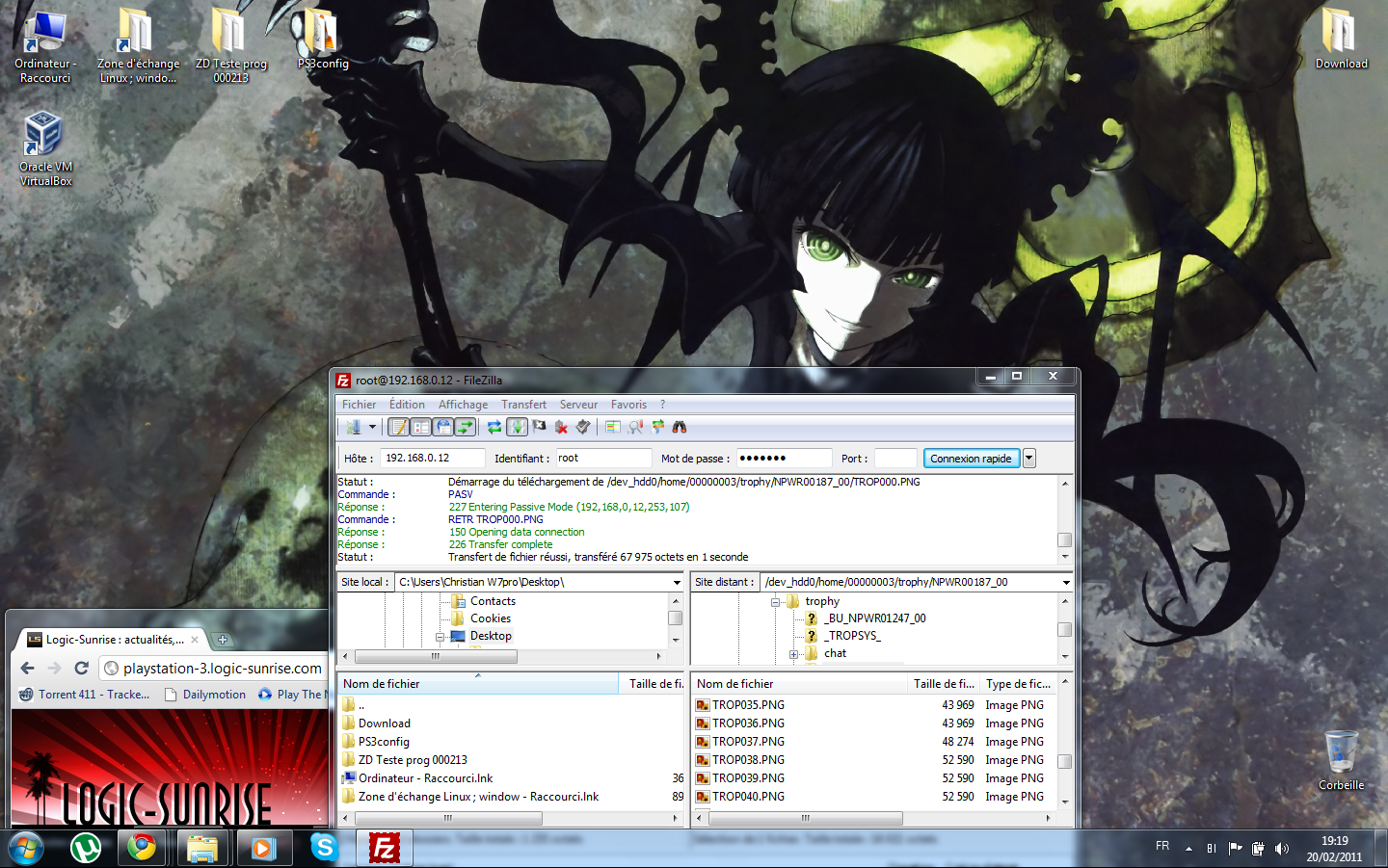This screenshot has height=868, width=1388.
Task: Click the FileZilla taskbar button
Action: 384,848
